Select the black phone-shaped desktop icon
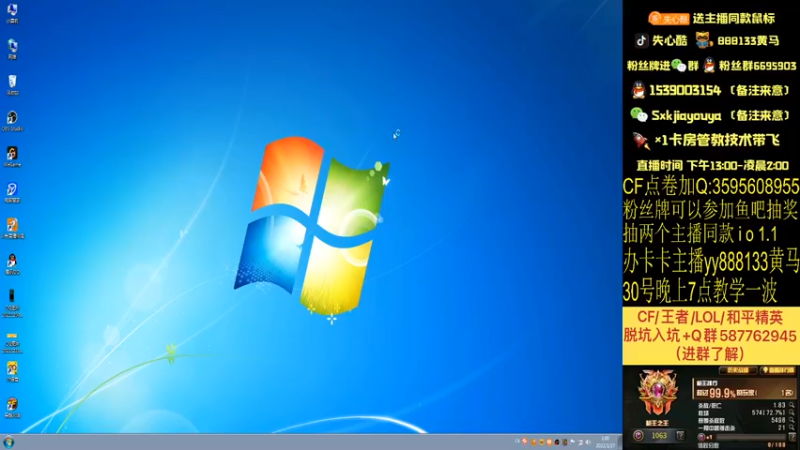Image resolution: width=800 pixels, height=450 pixels. tap(12, 296)
